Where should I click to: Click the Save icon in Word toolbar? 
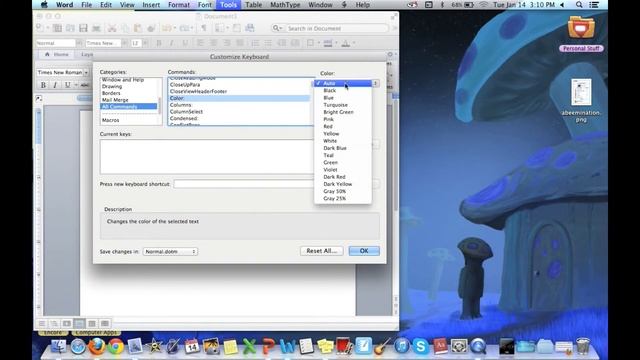point(83,28)
